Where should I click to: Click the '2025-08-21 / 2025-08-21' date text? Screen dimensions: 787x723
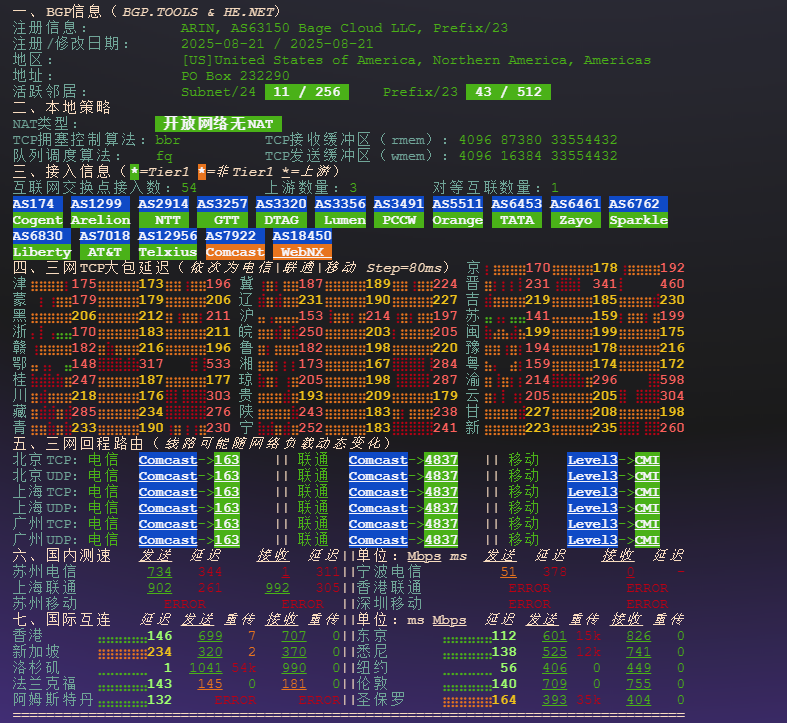point(277,44)
